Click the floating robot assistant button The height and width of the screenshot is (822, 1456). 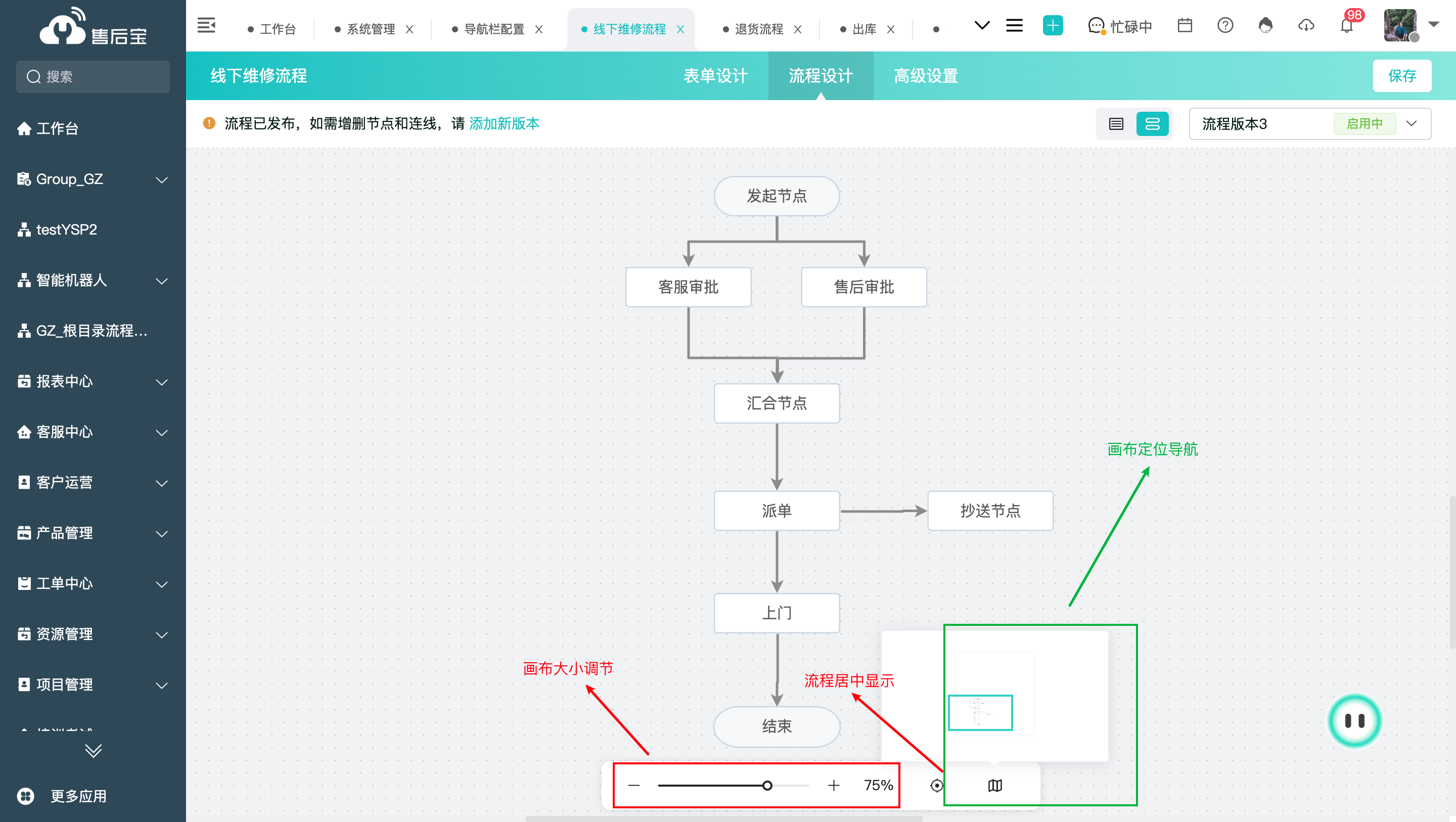point(1355,721)
